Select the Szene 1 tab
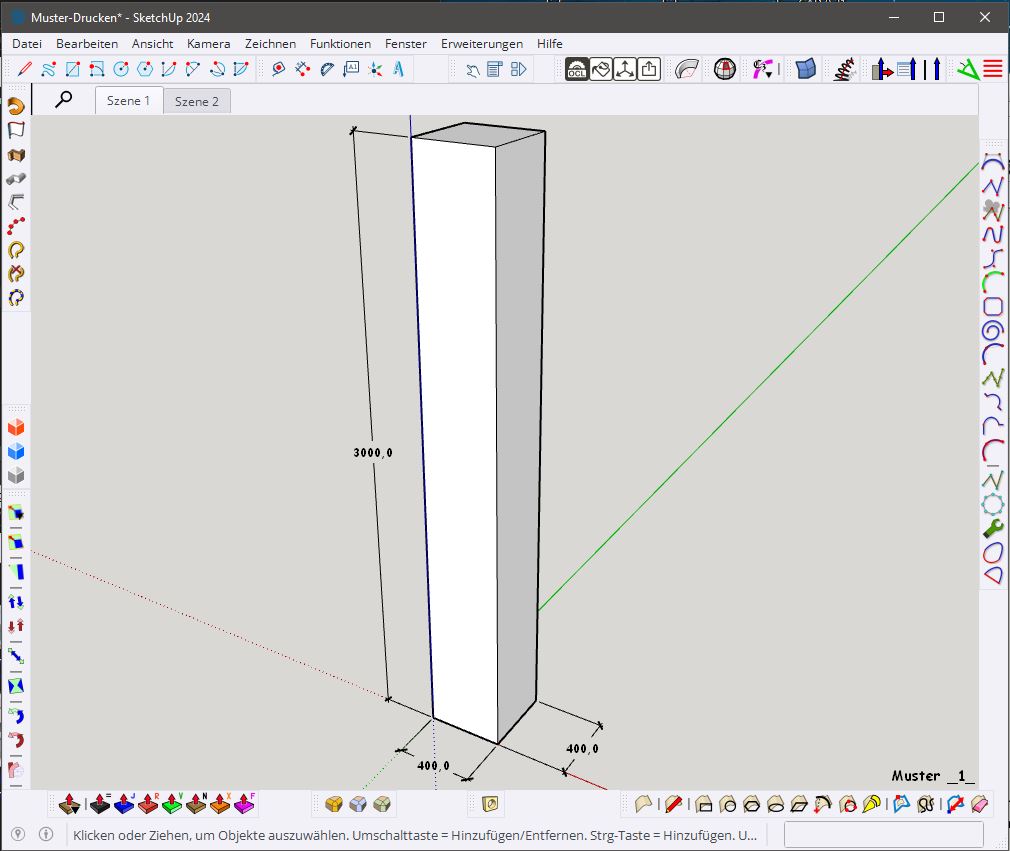This screenshot has width=1010, height=851. pos(128,101)
